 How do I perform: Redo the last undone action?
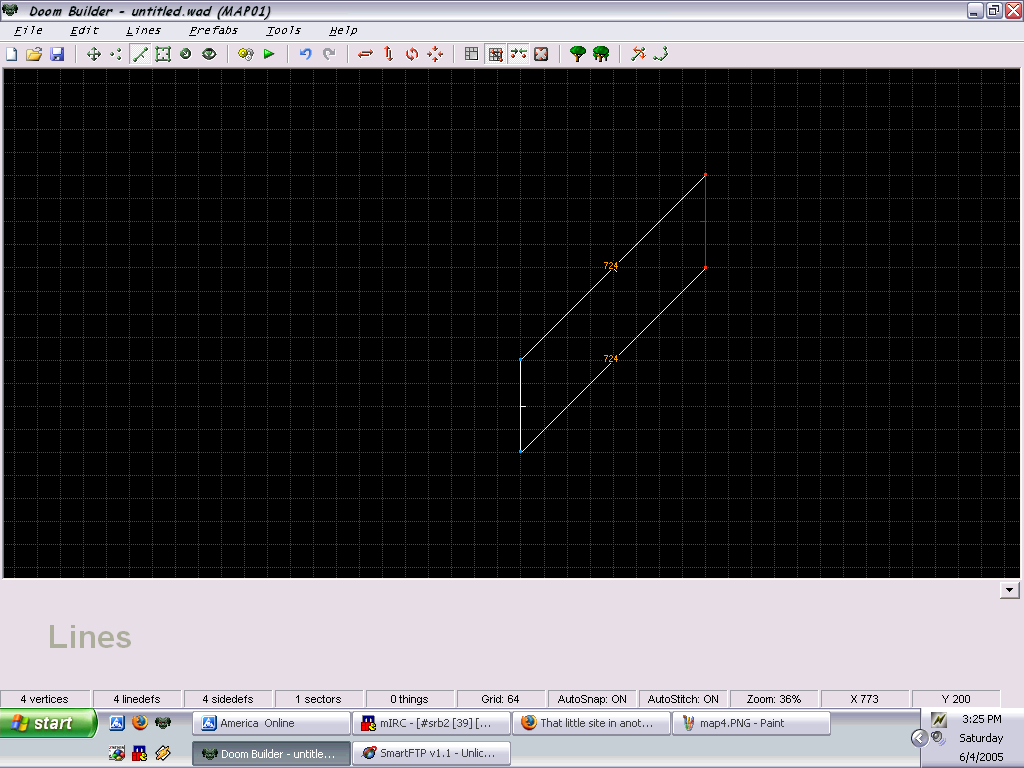pos(329,54)
